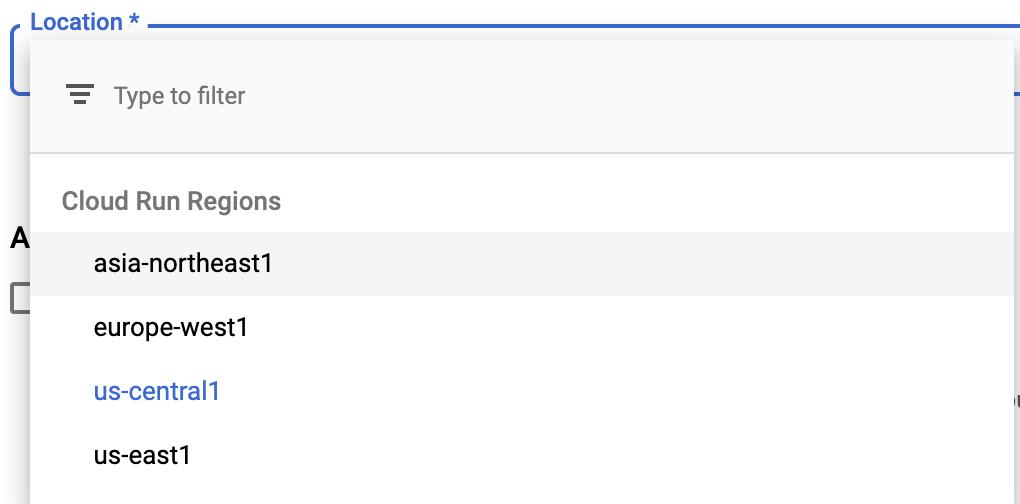Click the 'Cloud Run Regions' group header
Image resolution: width=1020 pixels, height=504 pixels.
coord(171,201)
